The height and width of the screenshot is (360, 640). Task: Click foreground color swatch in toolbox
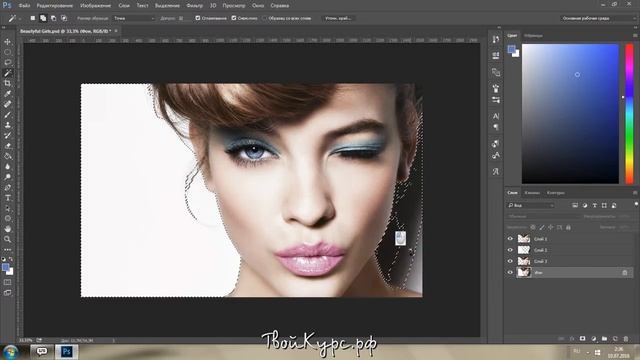point(5,268)
